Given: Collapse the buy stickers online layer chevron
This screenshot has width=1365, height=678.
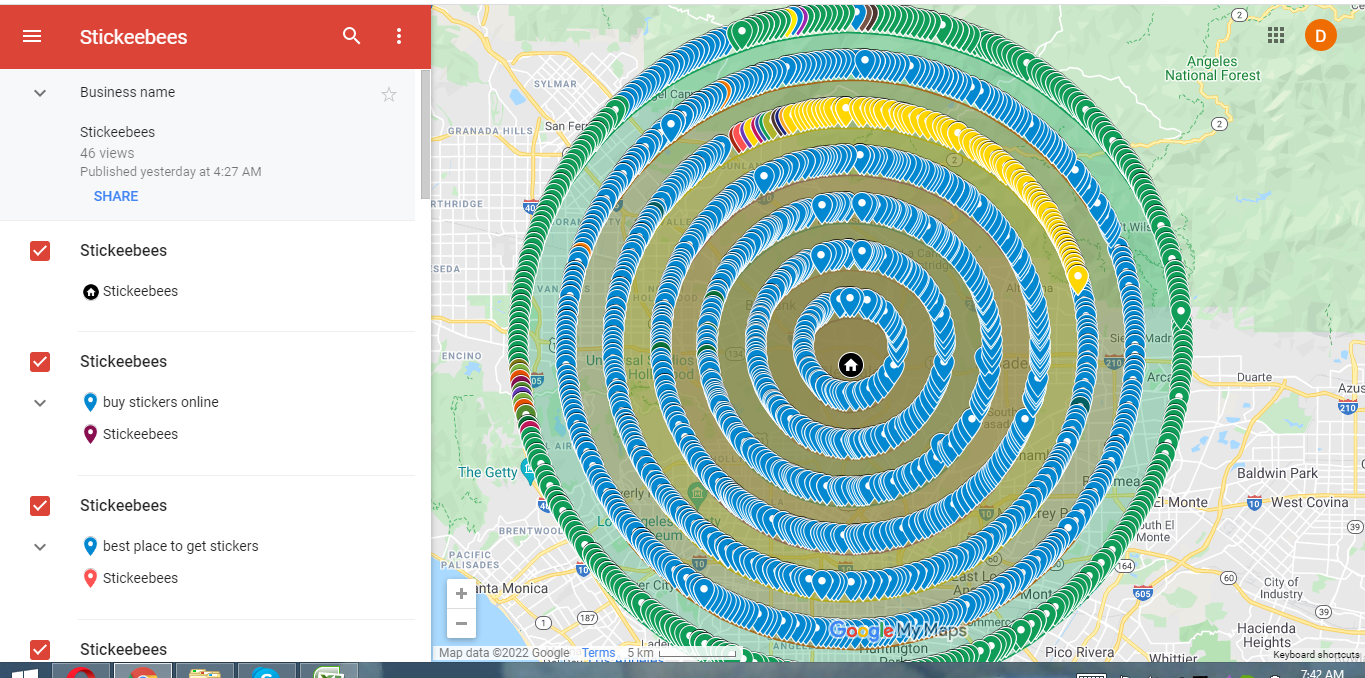Looking at the screenshot, I should point(40,403).
